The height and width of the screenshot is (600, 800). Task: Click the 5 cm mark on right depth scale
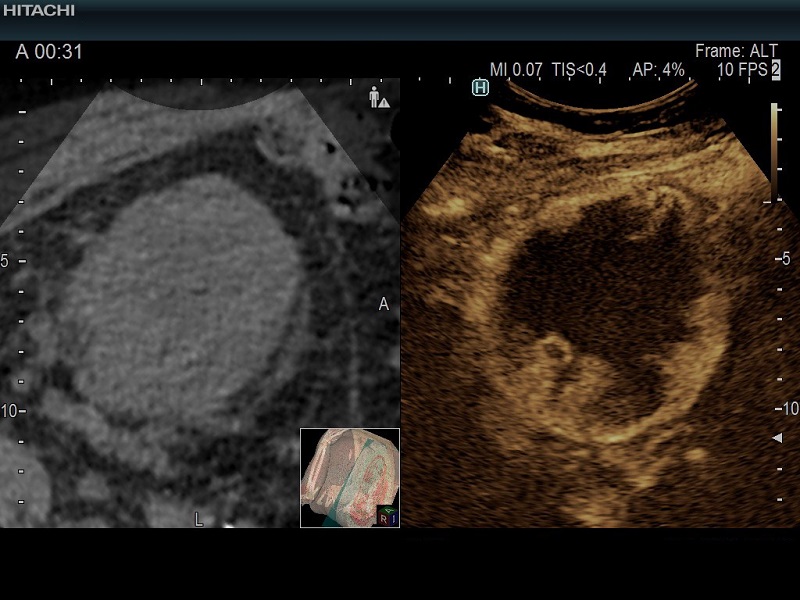[785, 259]
